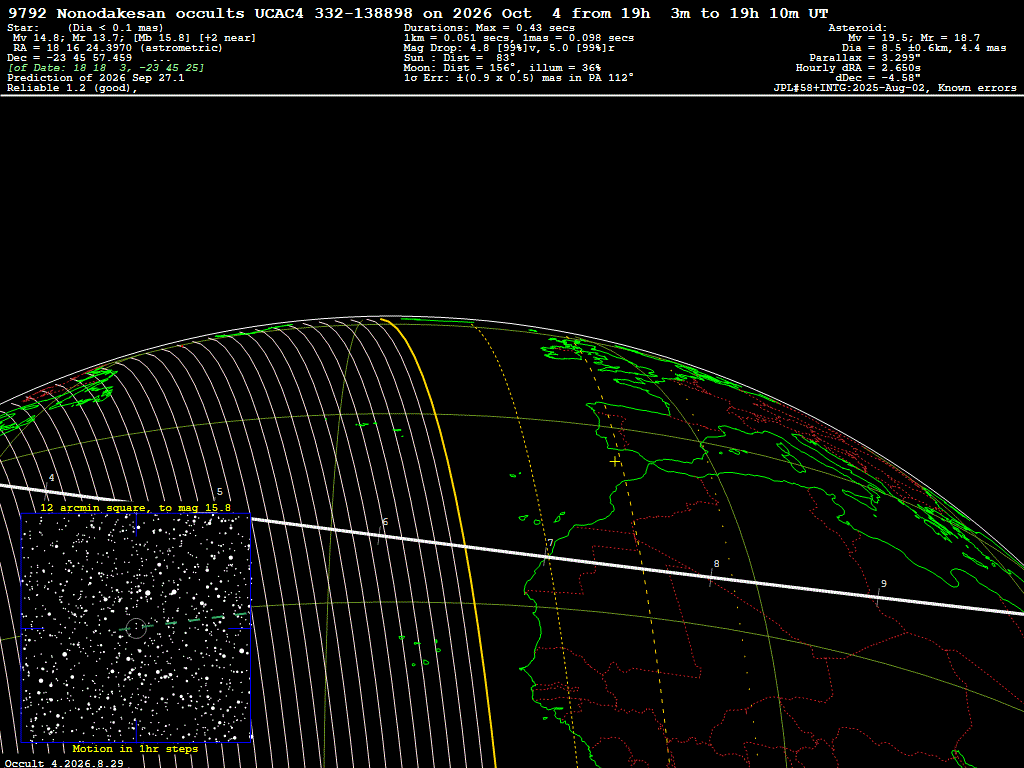This screenshot has height=768, width=1024.
Task: Click minute marker 8 on the occultation track
Action: [716, 564]
